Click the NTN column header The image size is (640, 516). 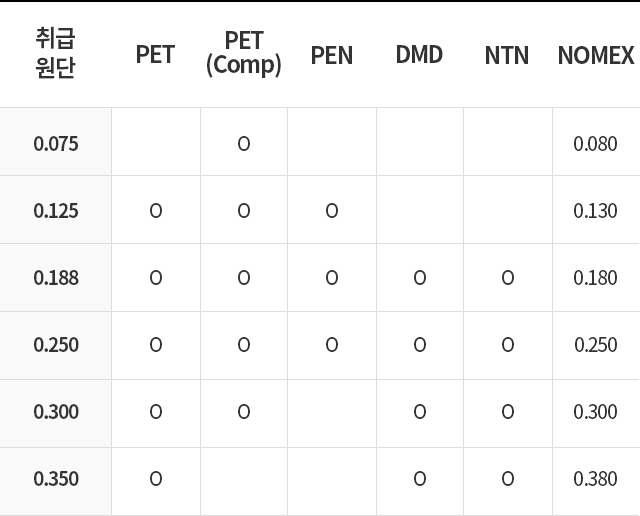(507, 55)
